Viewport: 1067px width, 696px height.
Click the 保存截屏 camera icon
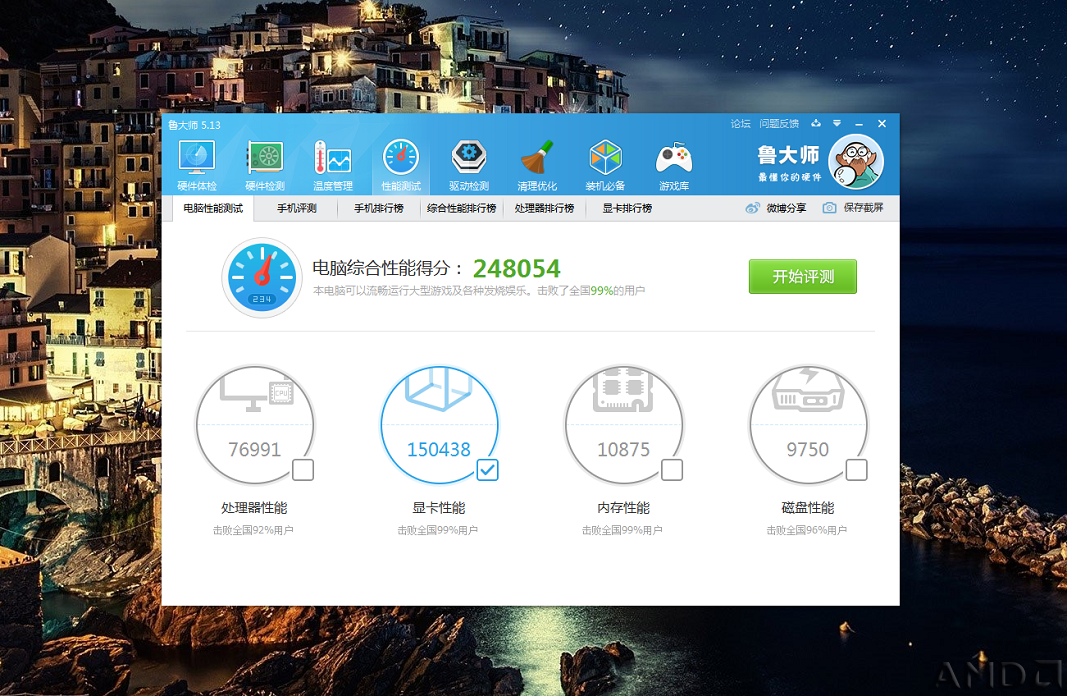pos(829,208)
